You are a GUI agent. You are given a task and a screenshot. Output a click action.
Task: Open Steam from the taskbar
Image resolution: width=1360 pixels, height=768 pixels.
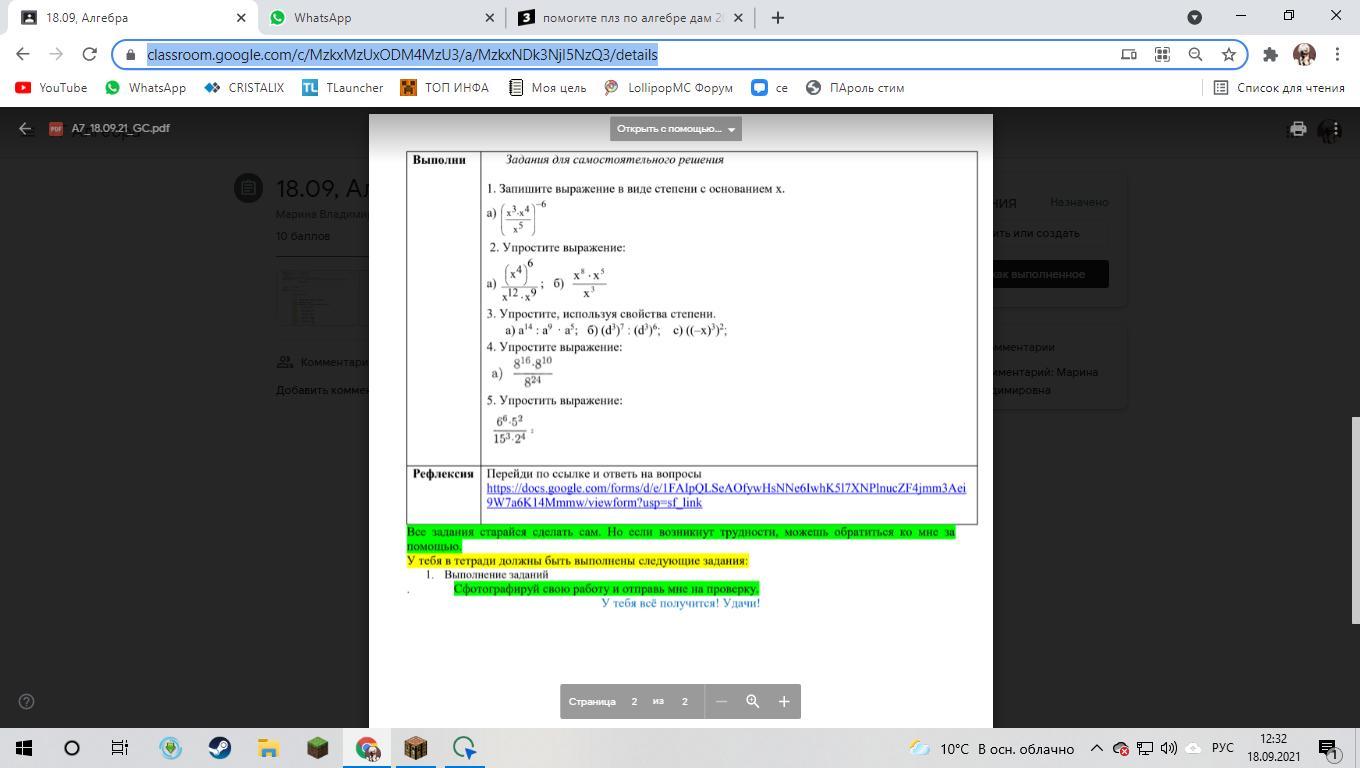tap(219, 748)
